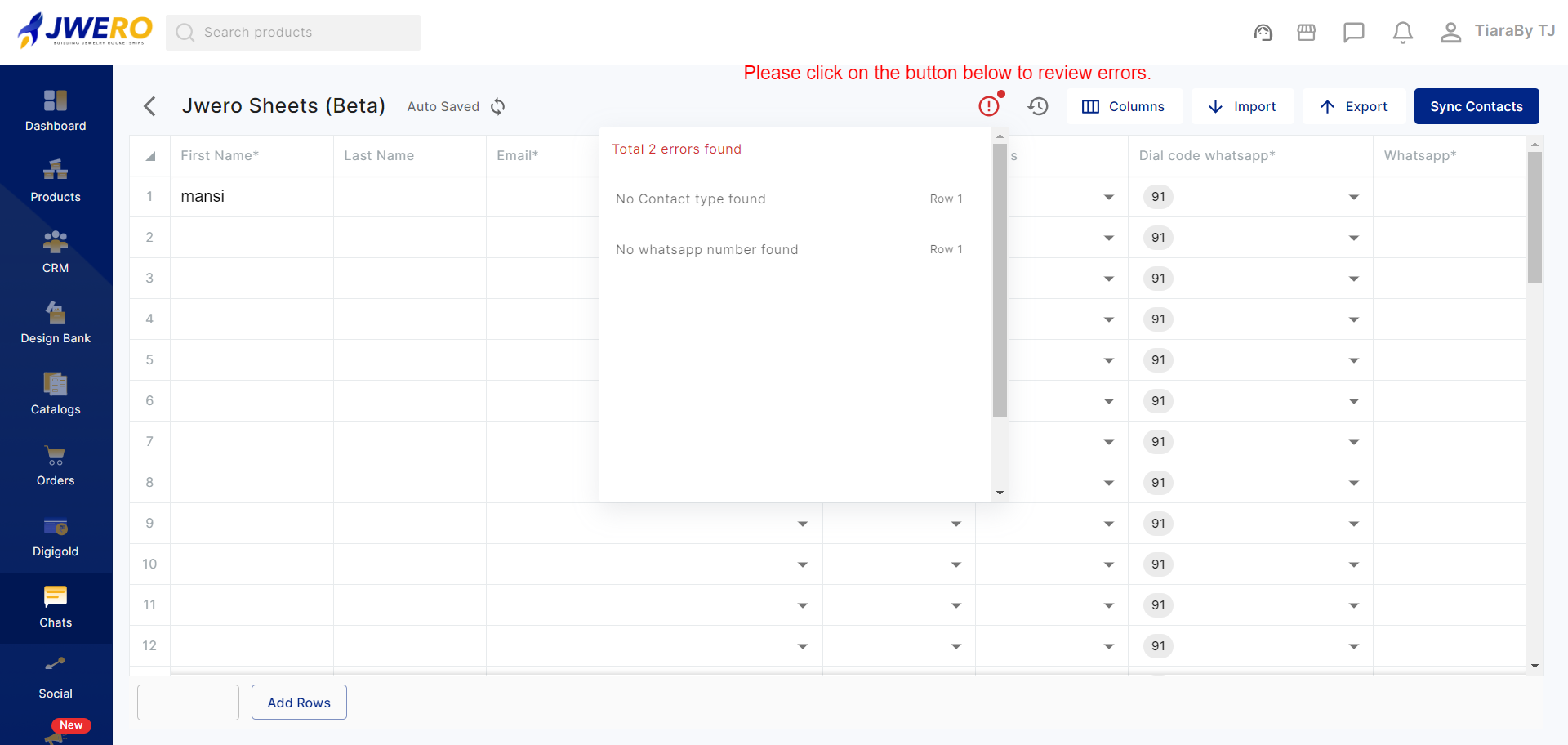Screen dimensions: 1568x745
Task: Click the row count input field
Action: click(188, 703)
